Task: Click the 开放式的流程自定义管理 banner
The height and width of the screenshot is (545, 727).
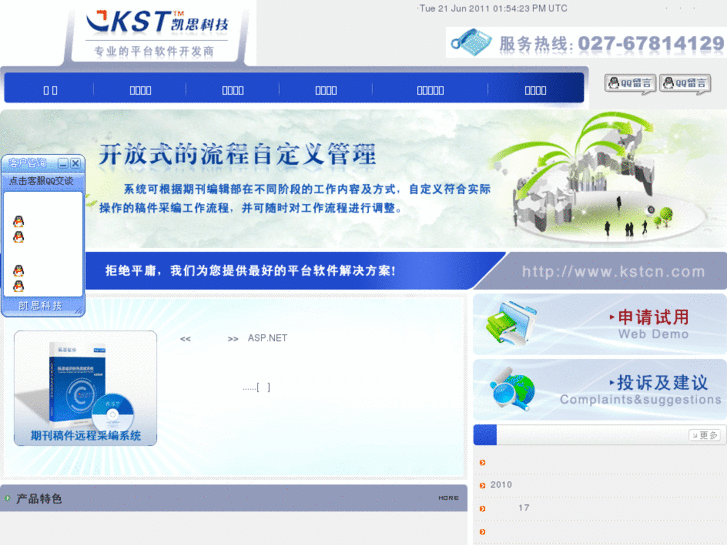Action: point(364,180)
